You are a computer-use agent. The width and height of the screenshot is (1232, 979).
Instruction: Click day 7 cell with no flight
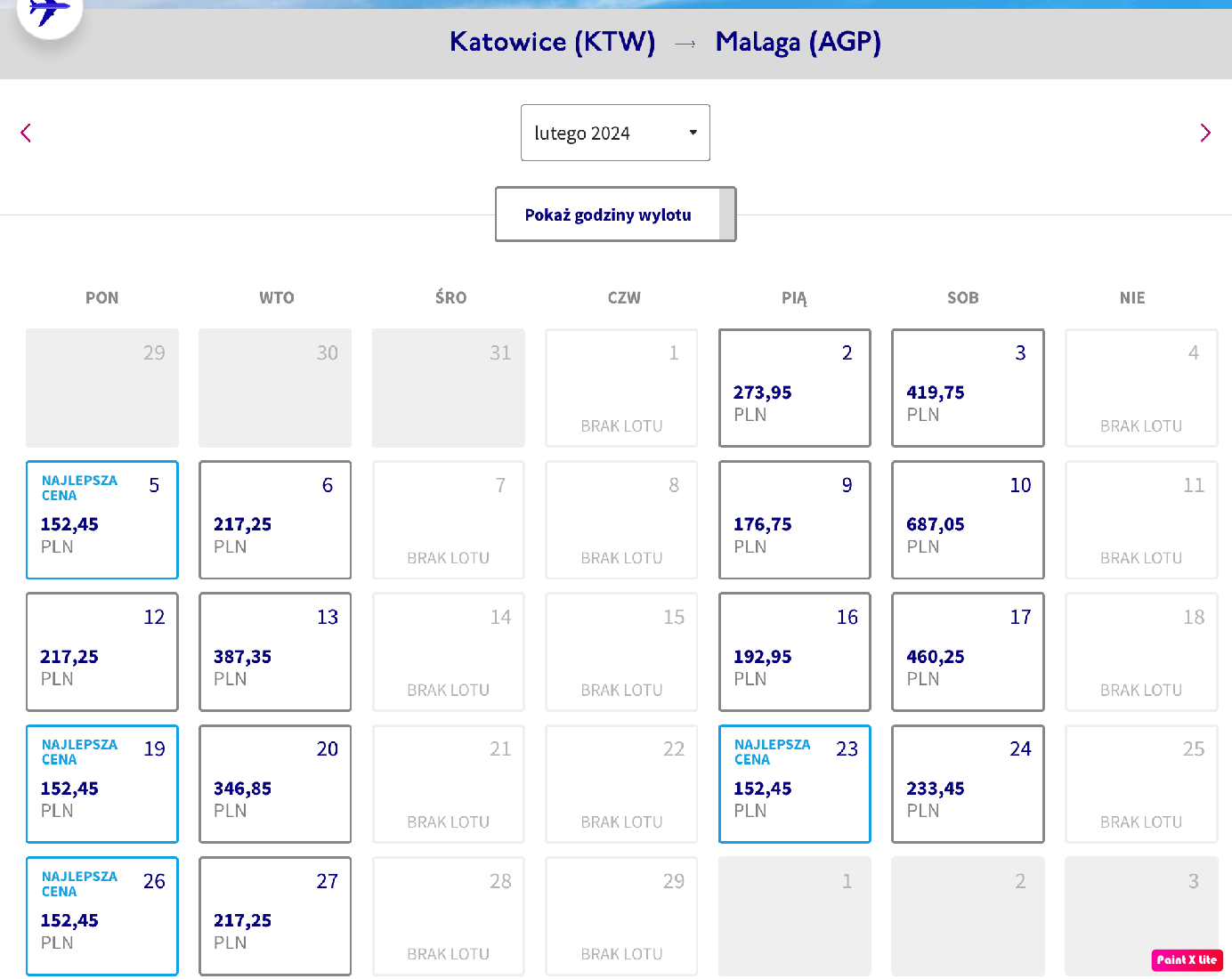[x=449, y=520]
